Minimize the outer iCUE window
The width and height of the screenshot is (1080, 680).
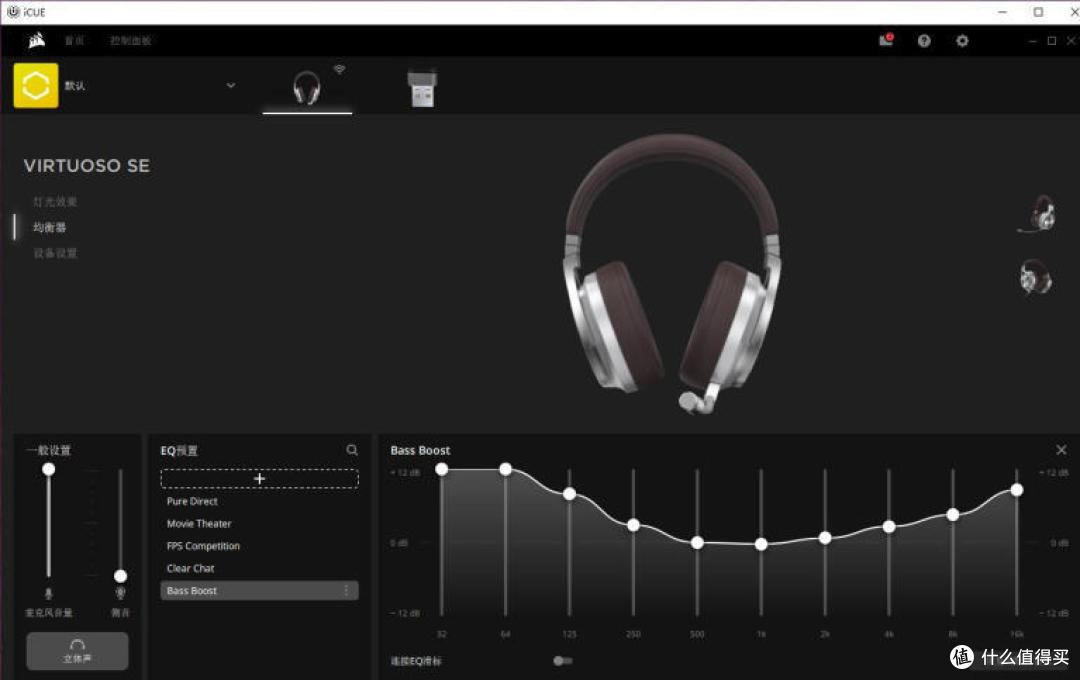click(1002, 12)
